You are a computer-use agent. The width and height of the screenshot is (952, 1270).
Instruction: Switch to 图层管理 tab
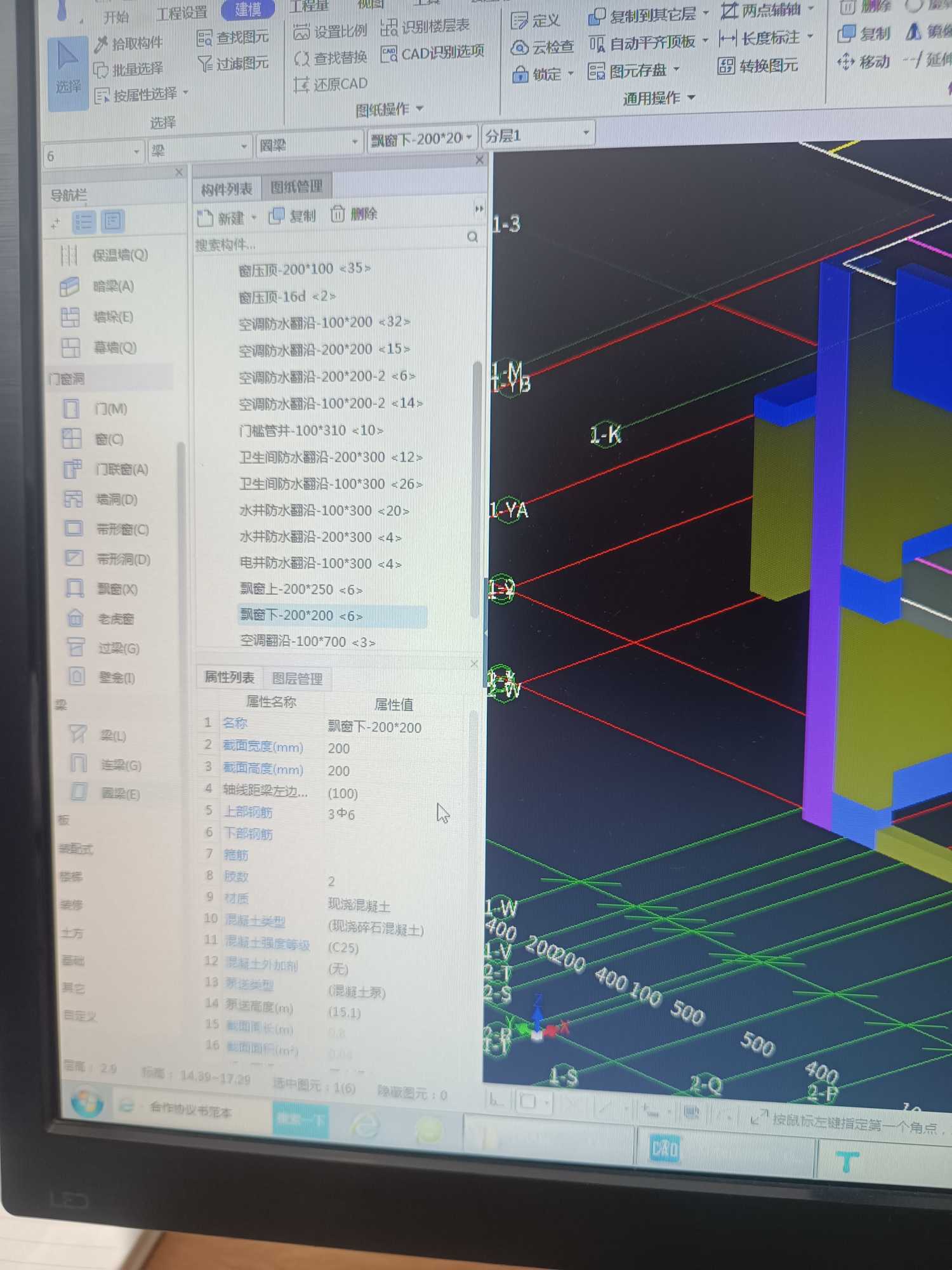pyautogui.click(x=297, y=678)
